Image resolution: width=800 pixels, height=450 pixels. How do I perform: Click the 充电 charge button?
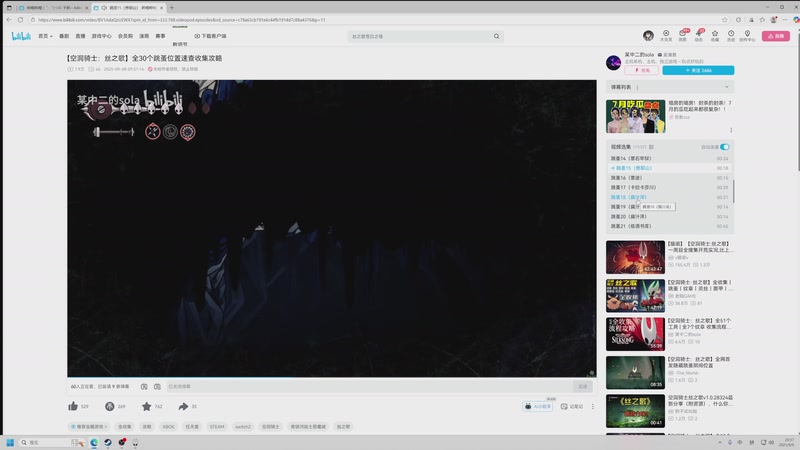(641, 70)
